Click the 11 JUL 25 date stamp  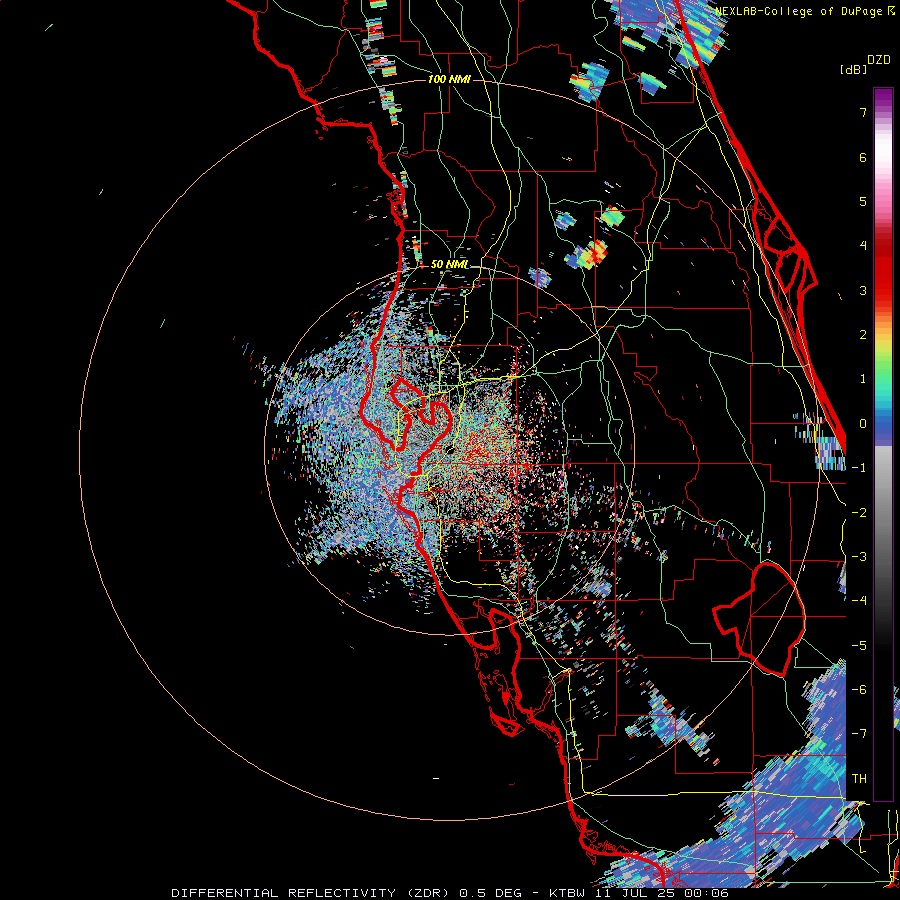tap(638, 893)
